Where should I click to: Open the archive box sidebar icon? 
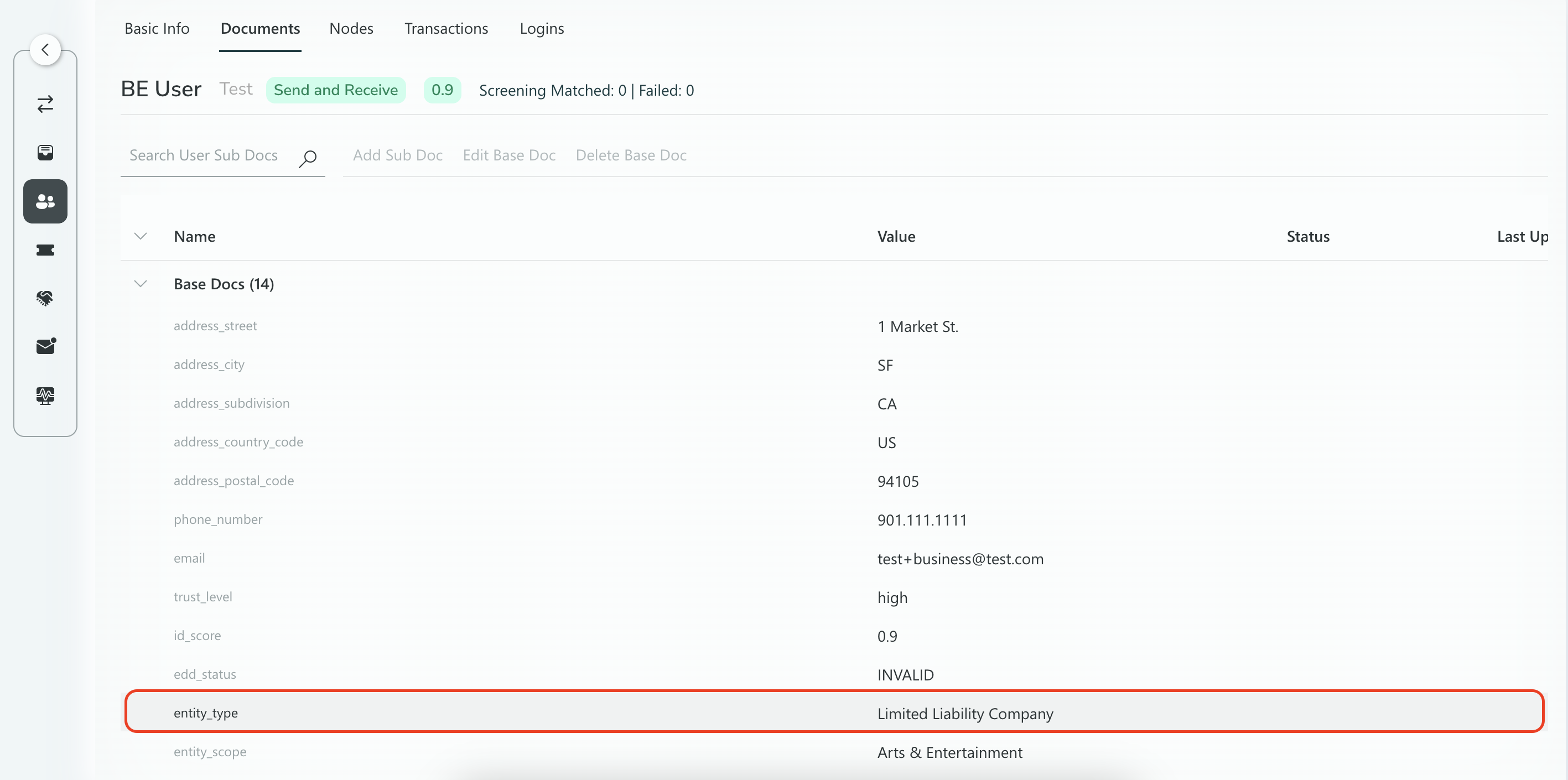tap(45, 152)
